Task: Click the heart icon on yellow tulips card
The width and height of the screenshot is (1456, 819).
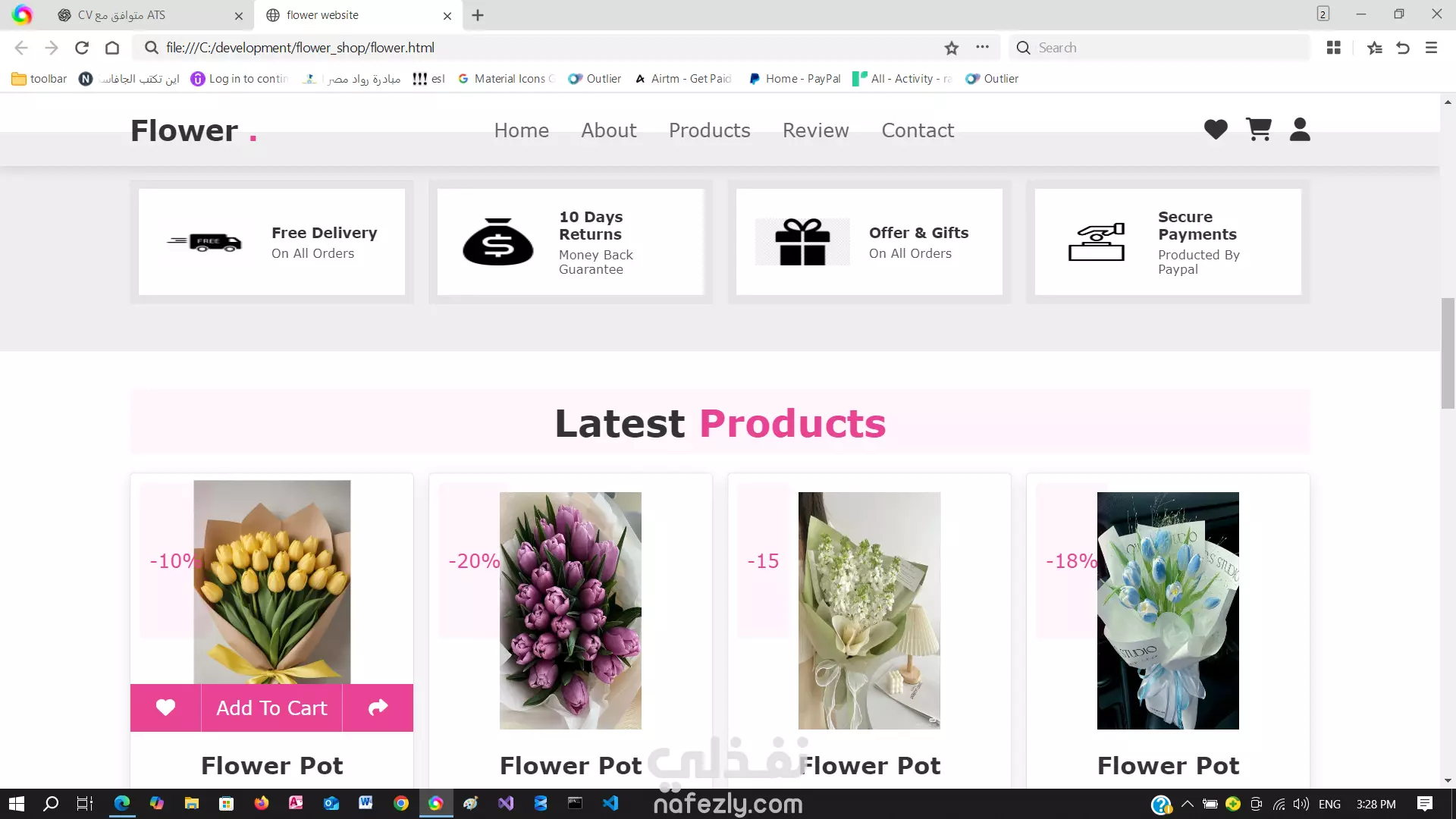Action: pos(165,708)
